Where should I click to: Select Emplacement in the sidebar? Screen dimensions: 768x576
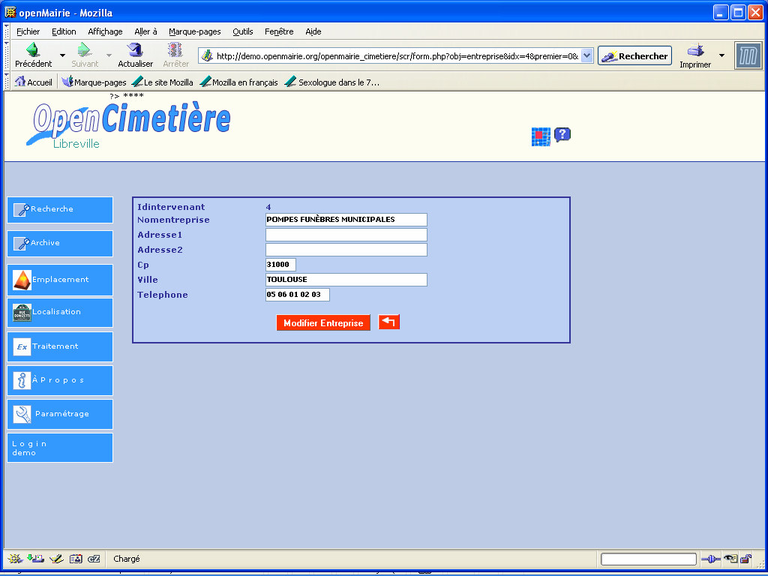(x=60, y=280)
